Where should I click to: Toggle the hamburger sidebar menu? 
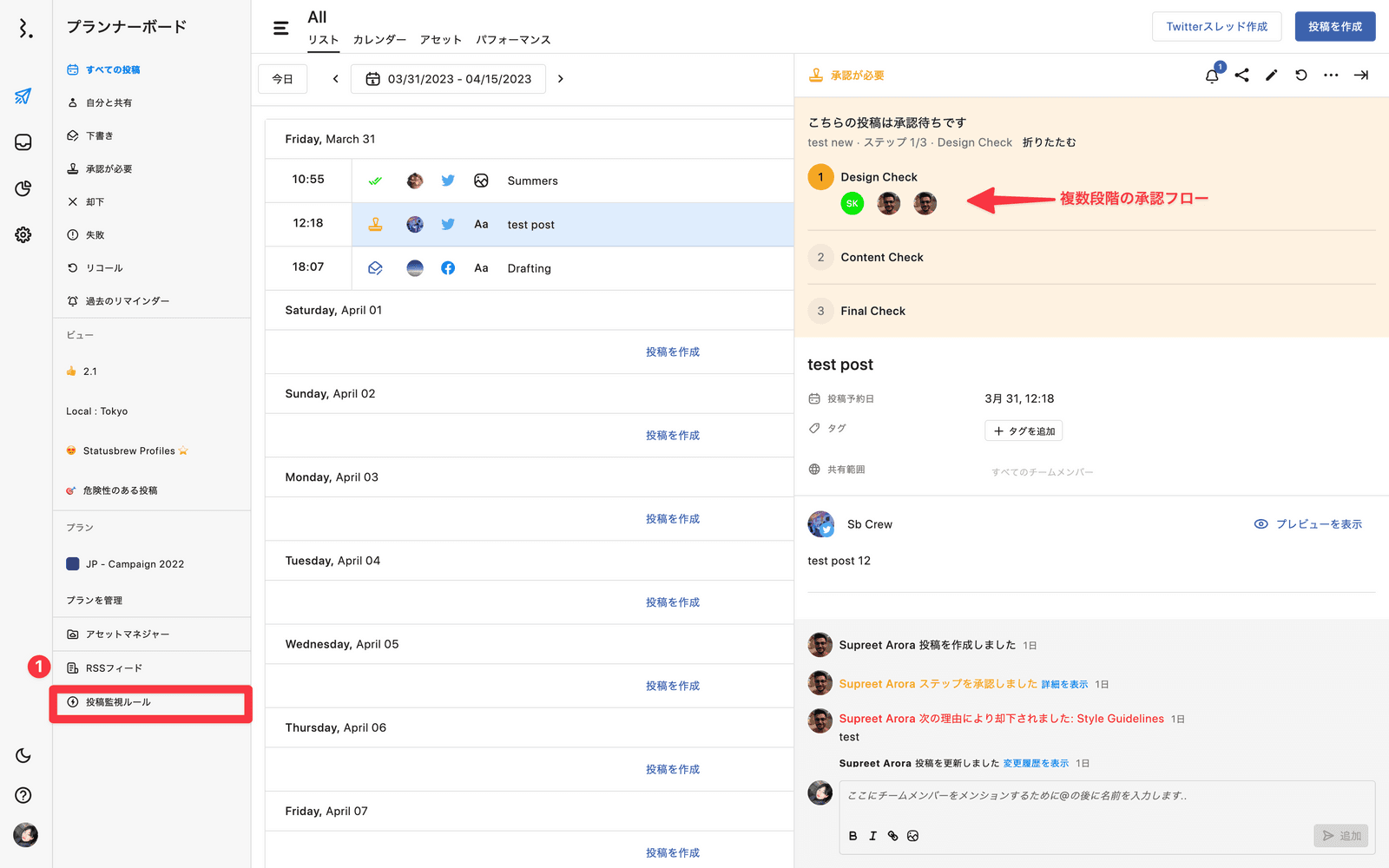coord(280,28)
